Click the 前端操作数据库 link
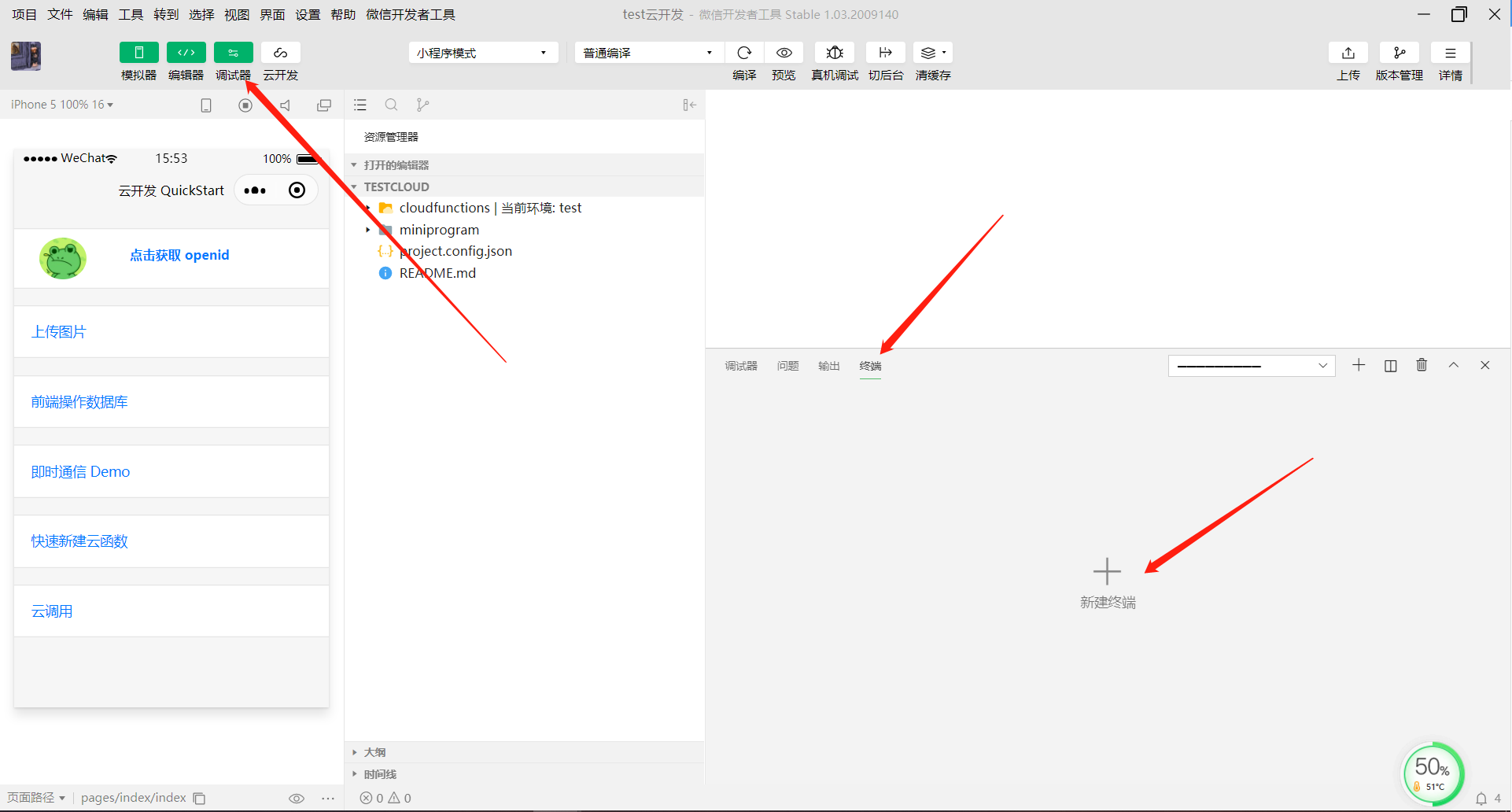1512x812 pixels. pyautogui.click(x=79, y=402)
